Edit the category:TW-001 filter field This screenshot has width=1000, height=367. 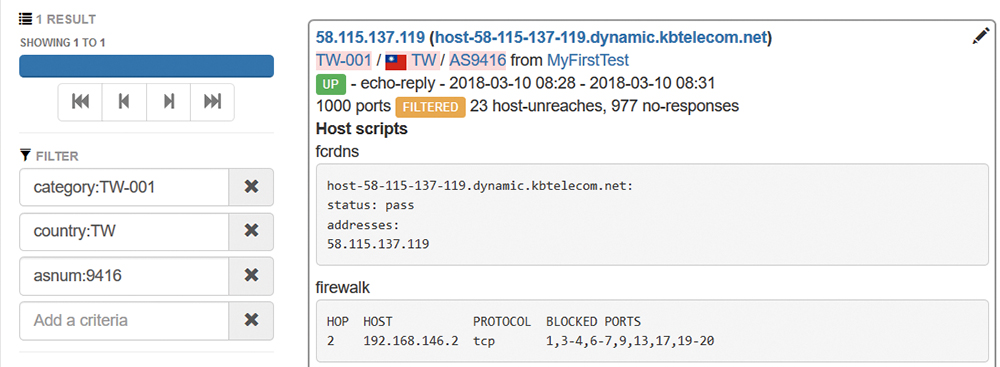pyautogui.click(x=124, y=187)
